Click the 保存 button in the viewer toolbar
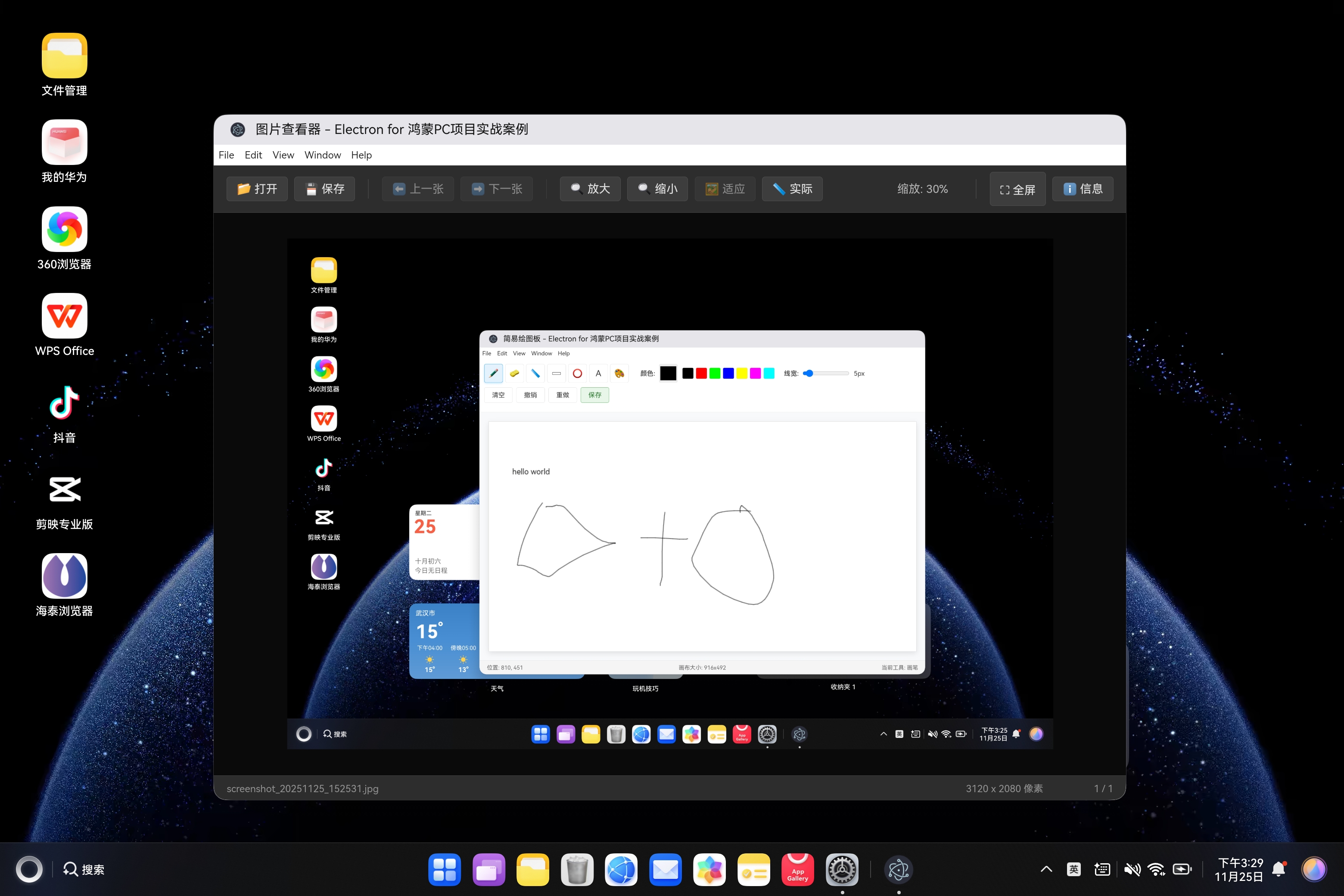 pyautogui.click(x=324, y=189)
